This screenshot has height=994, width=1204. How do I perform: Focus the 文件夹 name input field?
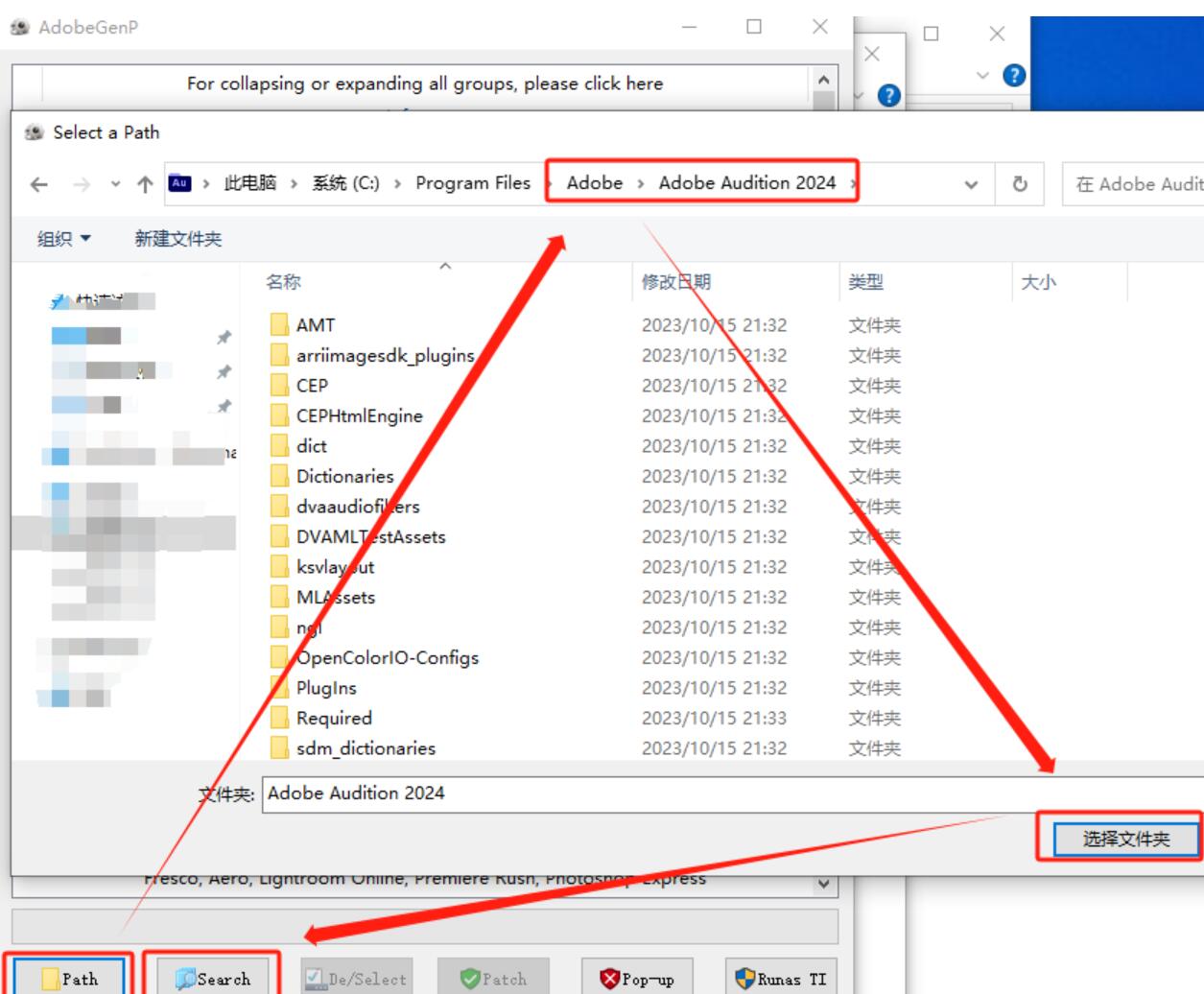733,793
